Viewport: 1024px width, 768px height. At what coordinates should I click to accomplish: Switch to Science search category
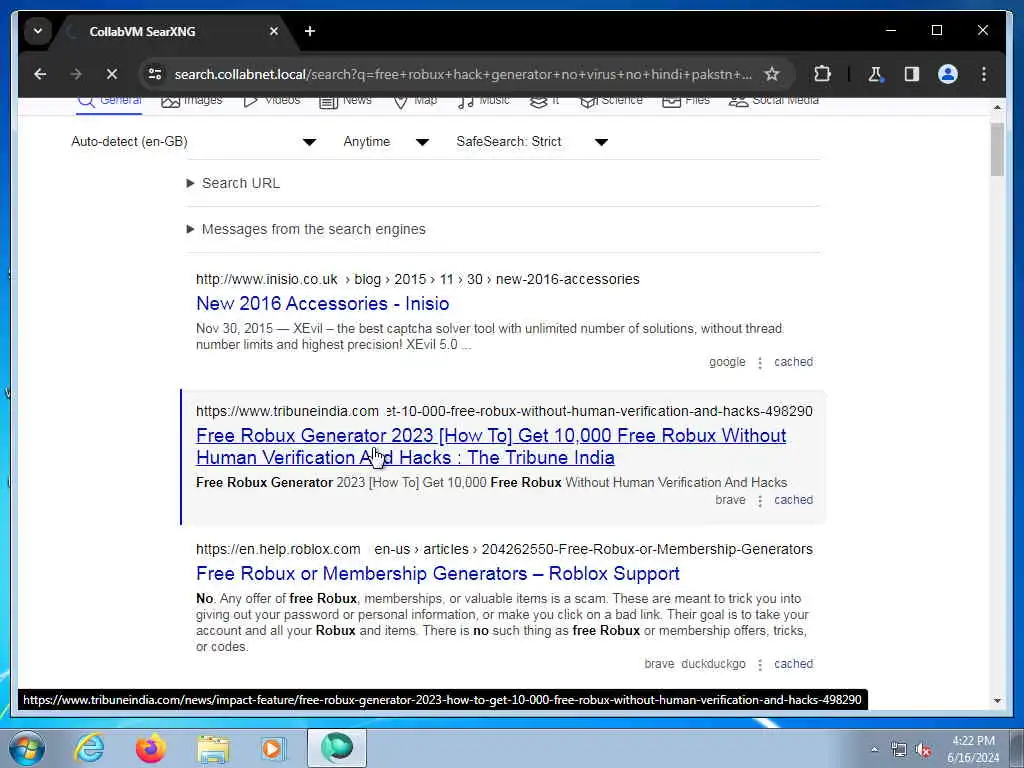tap(611, 101)
